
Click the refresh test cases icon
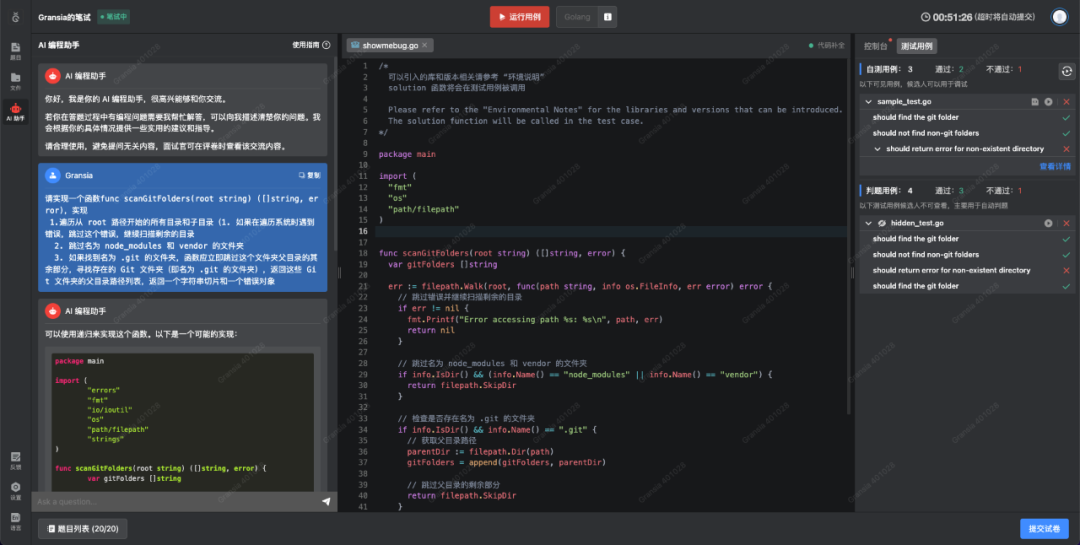[x=1066, y=71]
